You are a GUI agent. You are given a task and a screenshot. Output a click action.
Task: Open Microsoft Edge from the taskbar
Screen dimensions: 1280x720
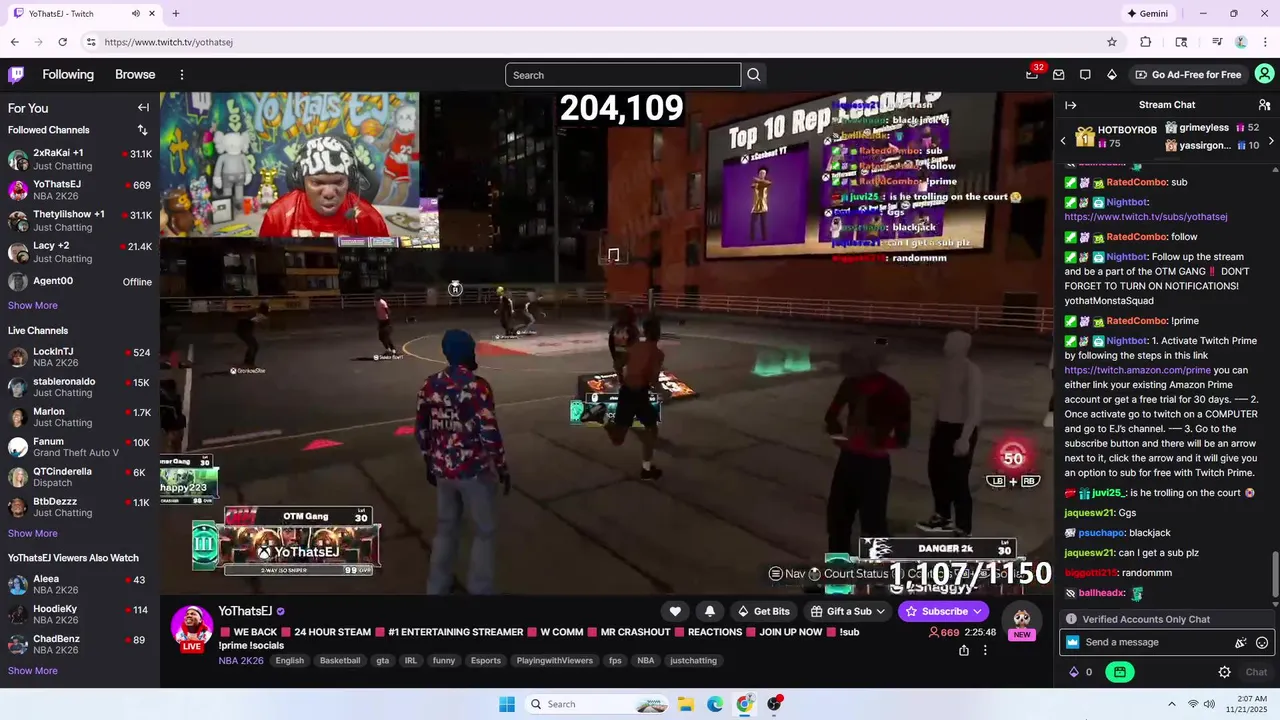(x=715, y=704)
